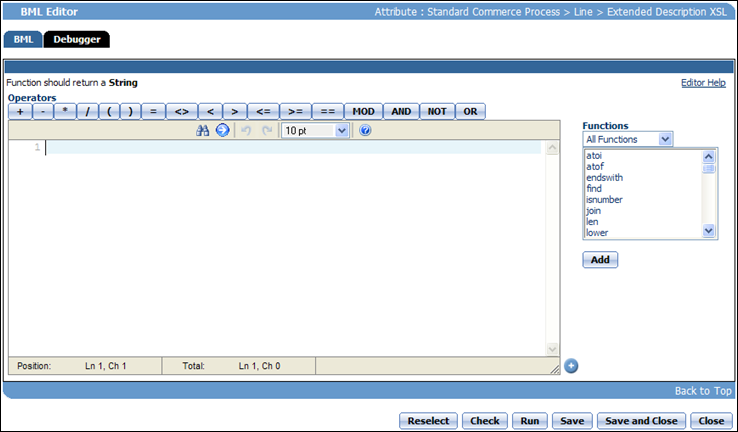This screenshot has width=738, height=432.
Task: Insert the not-equal <> operator
Action: tap(182, 112)
